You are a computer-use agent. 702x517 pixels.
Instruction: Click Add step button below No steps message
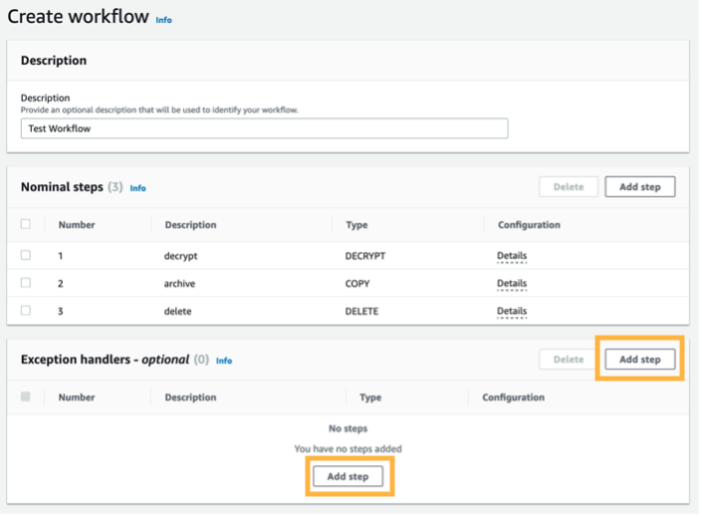[348, 476]
